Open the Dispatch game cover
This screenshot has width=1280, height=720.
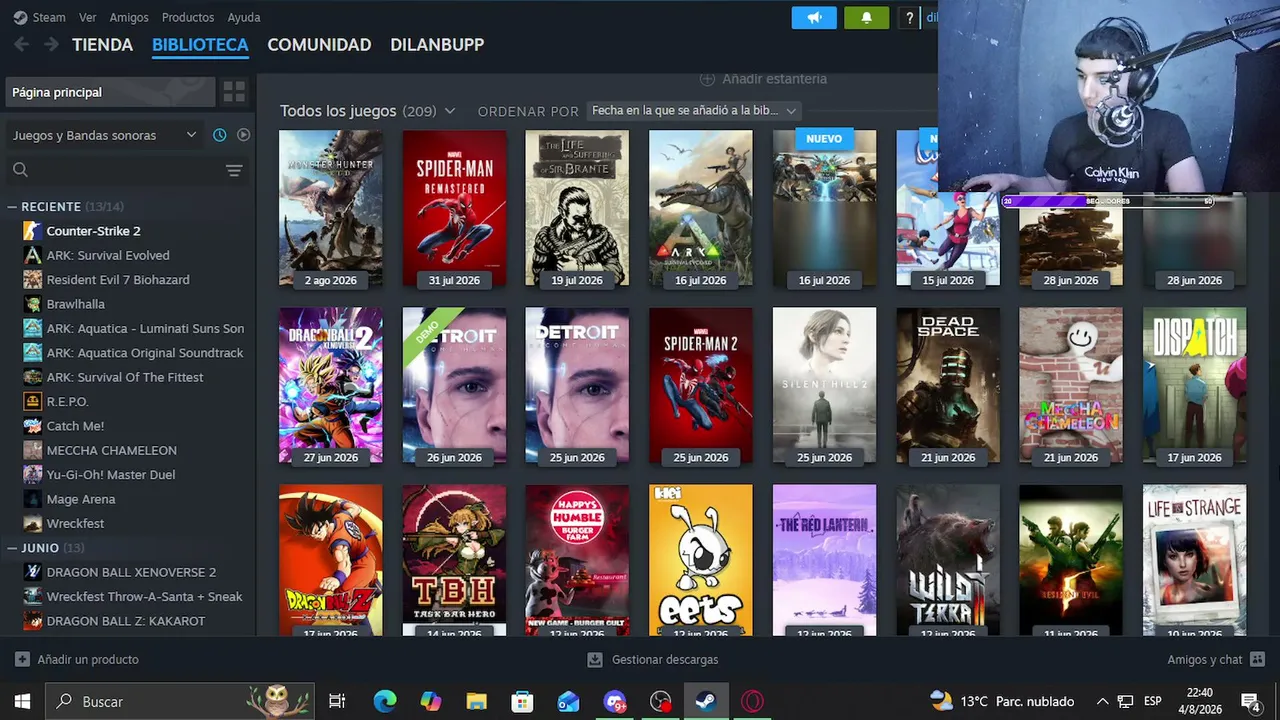1195,386
